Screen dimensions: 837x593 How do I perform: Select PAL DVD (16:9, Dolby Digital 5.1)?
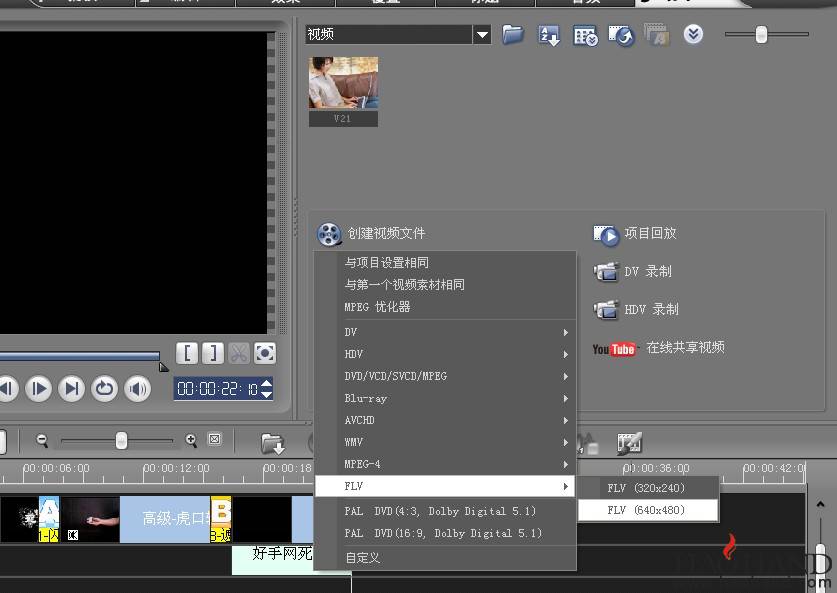[445, 533]
